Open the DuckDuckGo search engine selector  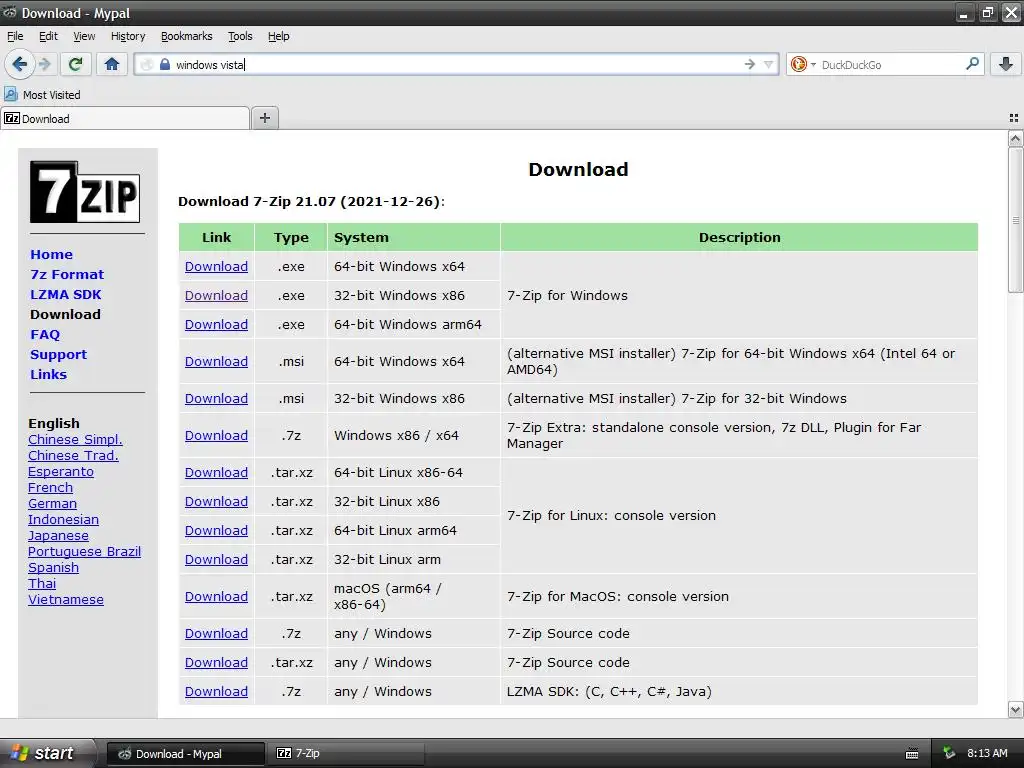803,64
